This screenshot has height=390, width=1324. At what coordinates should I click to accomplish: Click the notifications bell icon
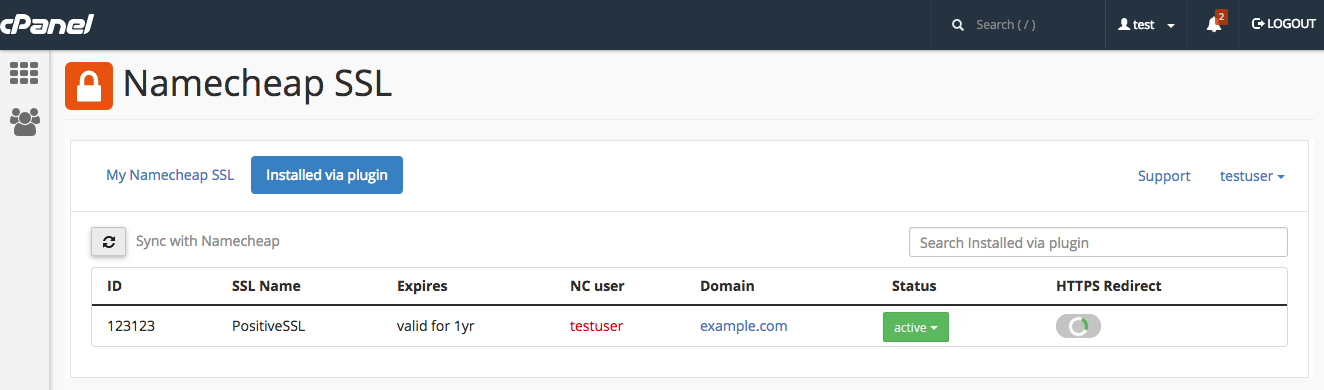click(1214, 23)
